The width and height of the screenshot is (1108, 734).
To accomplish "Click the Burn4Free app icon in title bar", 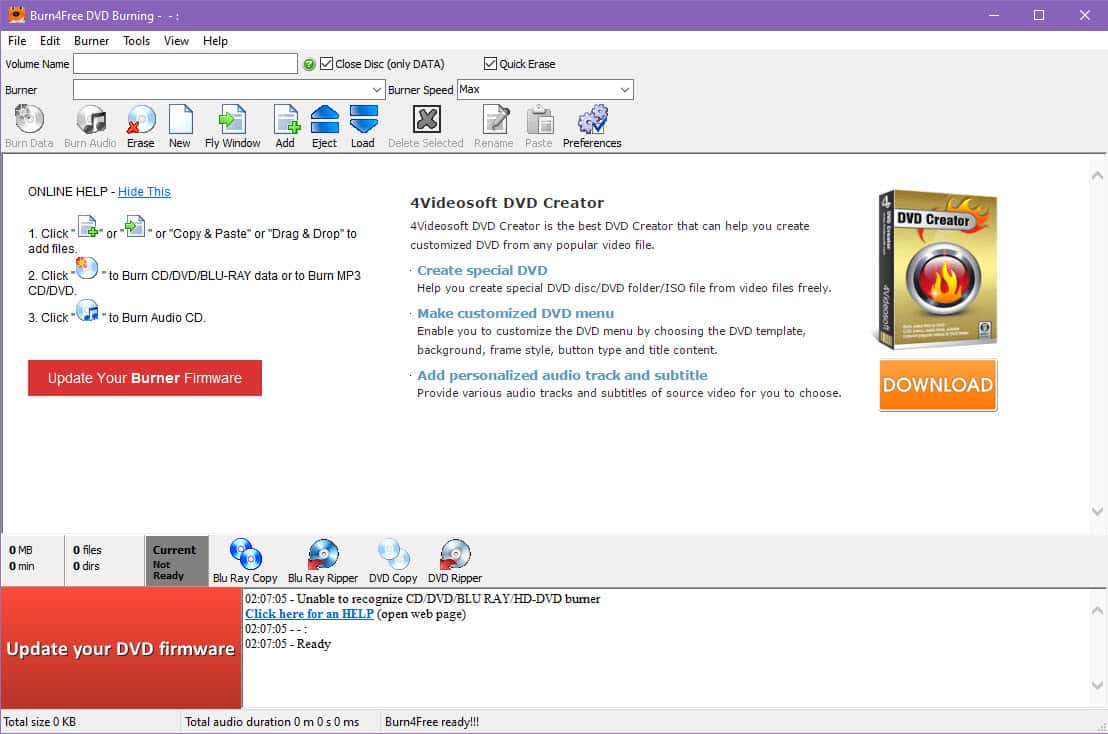I will 16,14.
